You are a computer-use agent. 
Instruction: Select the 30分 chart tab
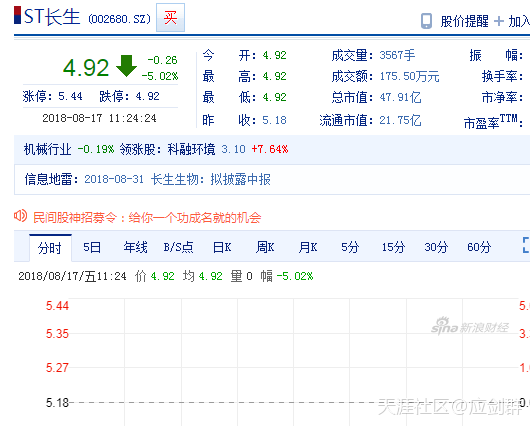436,247
